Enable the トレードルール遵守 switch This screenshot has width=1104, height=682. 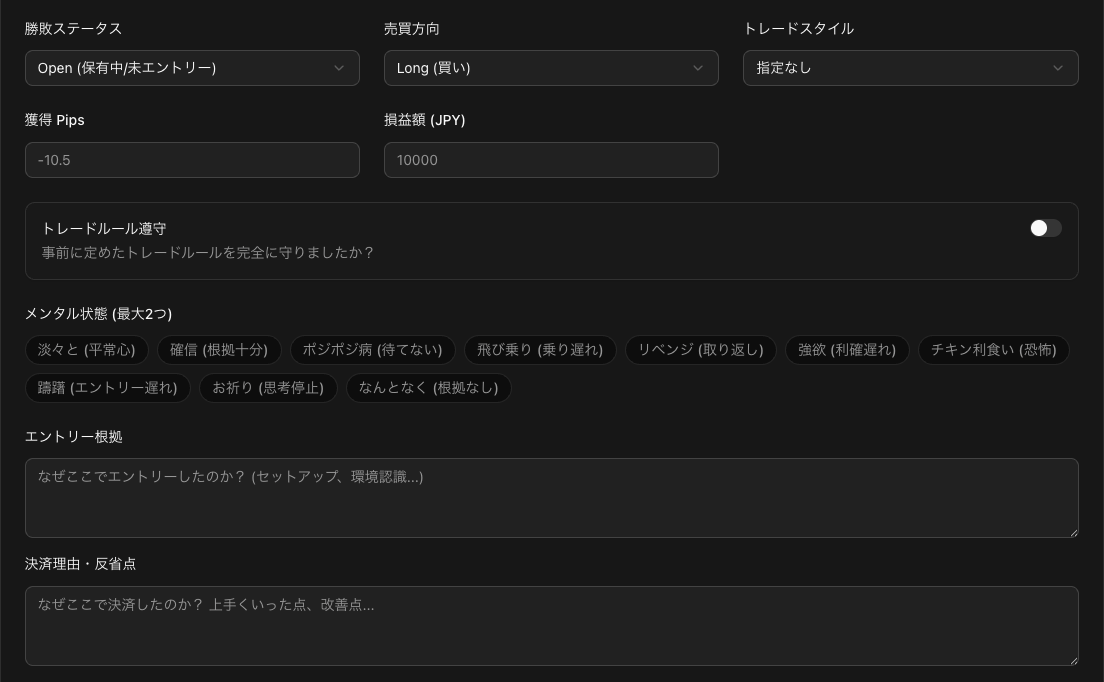click(1045, 228)
